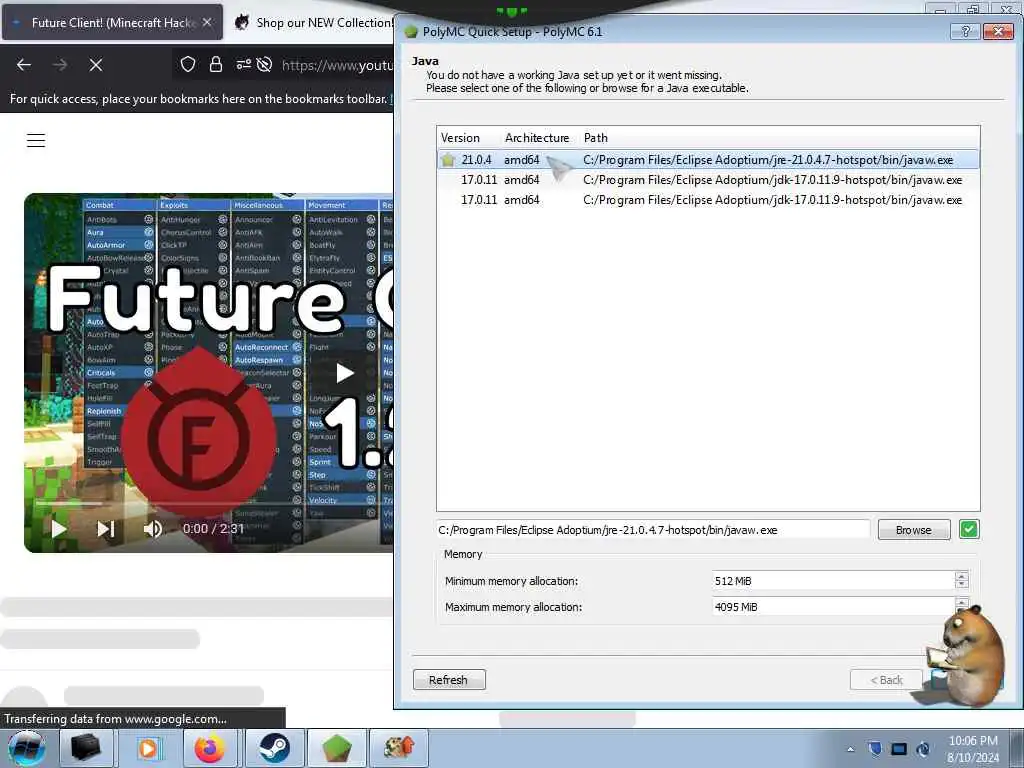
Task: Close the Future Client browser tab
Action: pos(207,22)
